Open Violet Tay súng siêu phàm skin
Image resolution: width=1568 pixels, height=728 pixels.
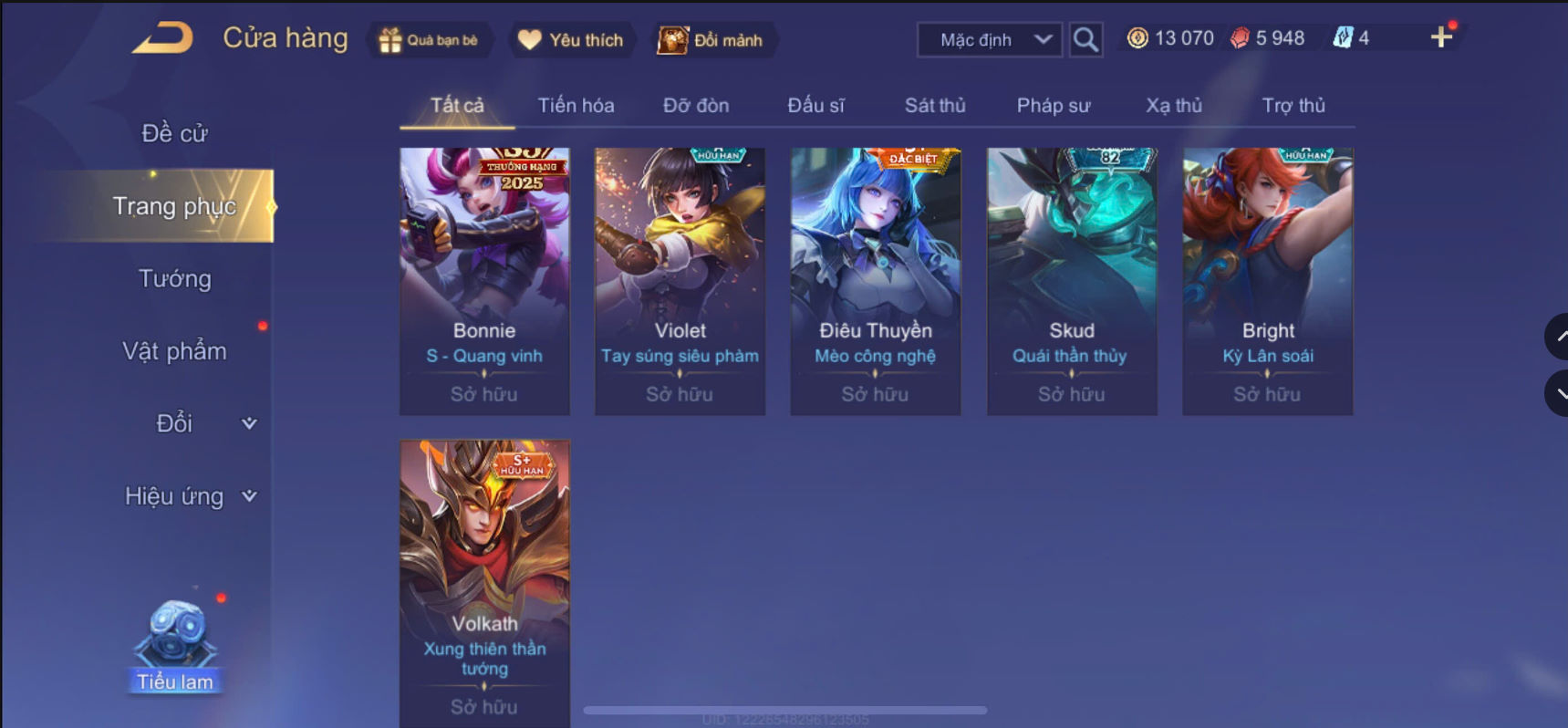click(680, 281)
